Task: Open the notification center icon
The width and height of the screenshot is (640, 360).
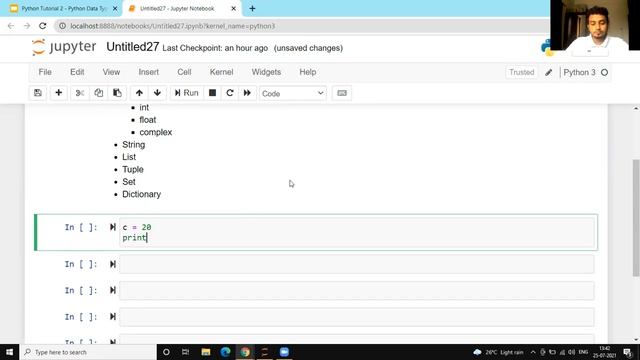Action: (628, 352)
